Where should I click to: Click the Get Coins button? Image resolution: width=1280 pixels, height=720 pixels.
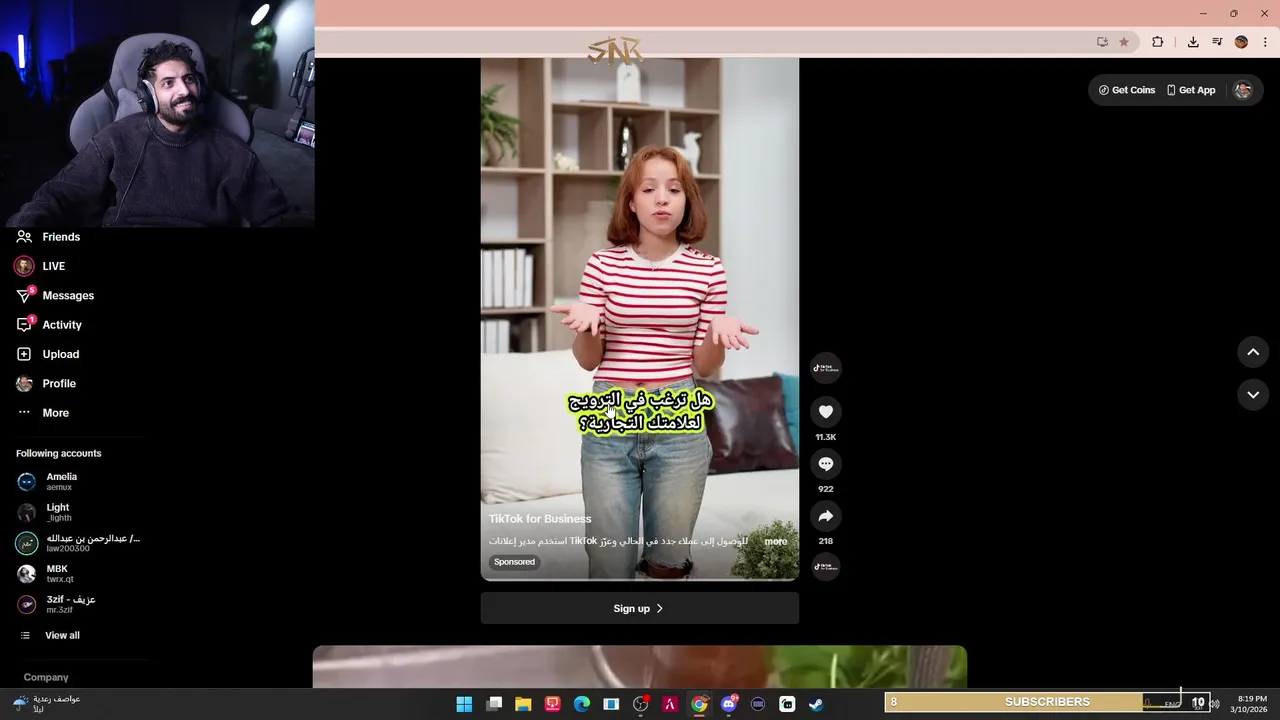[x=1127, y=90]
